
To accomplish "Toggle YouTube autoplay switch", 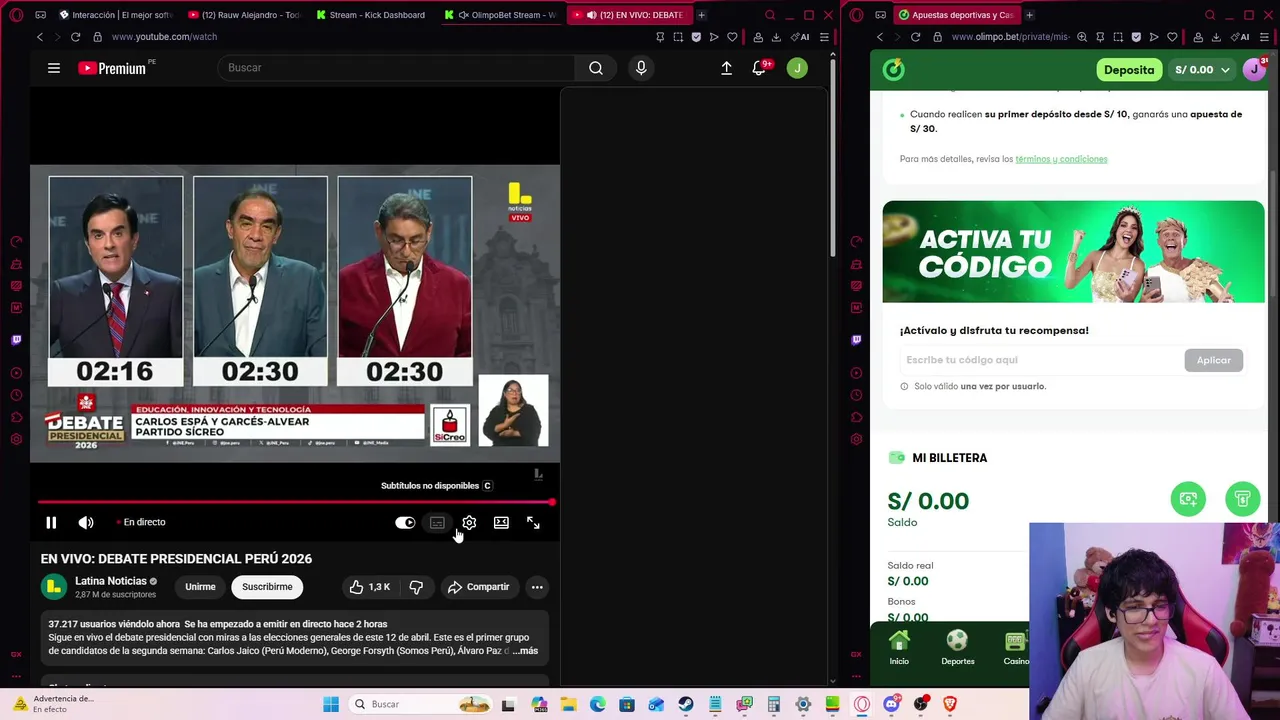I will [405, 522].
